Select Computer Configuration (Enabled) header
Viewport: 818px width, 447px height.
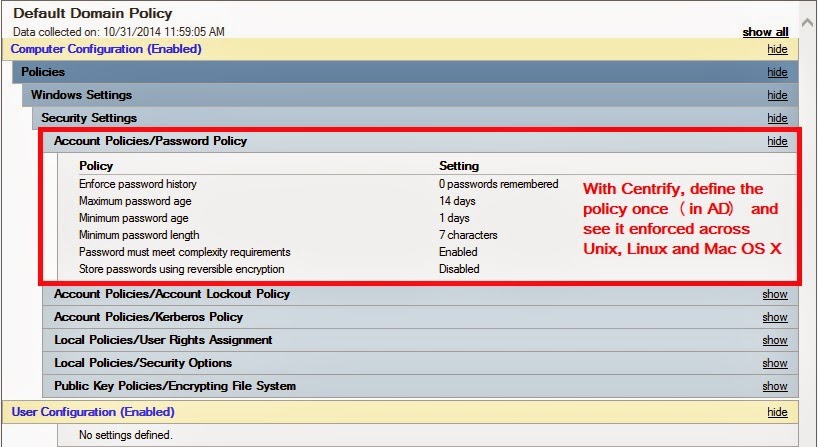point(400,49)
